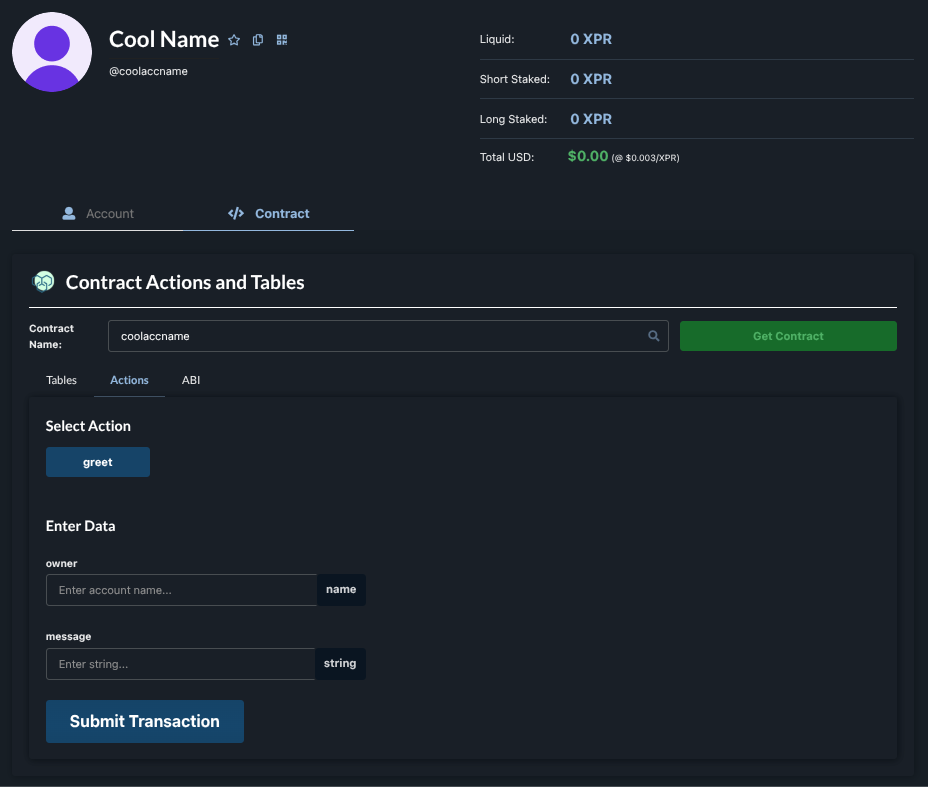This screenshot has width=928, height=787.
Task: Click the owner account name input field
Action: point(181,590)
